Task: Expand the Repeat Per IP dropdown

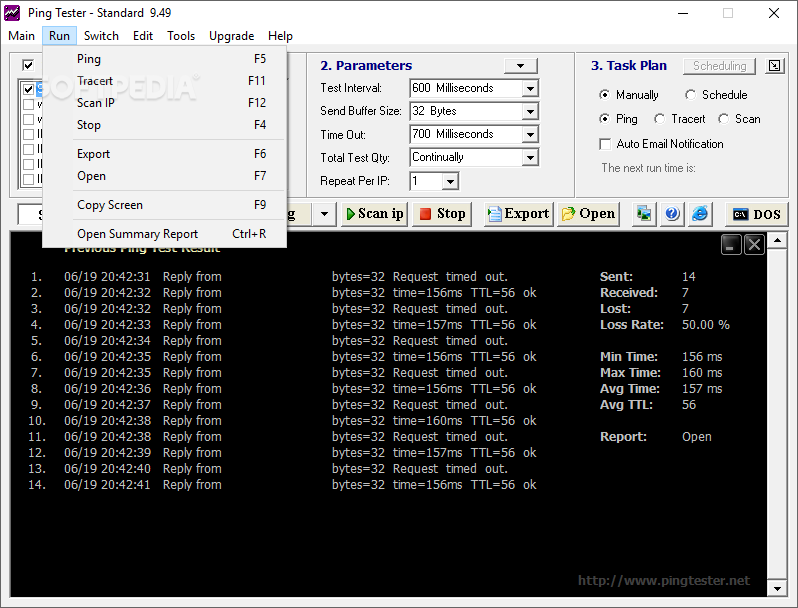Action: pyautogui.click(x=450, y=181)
